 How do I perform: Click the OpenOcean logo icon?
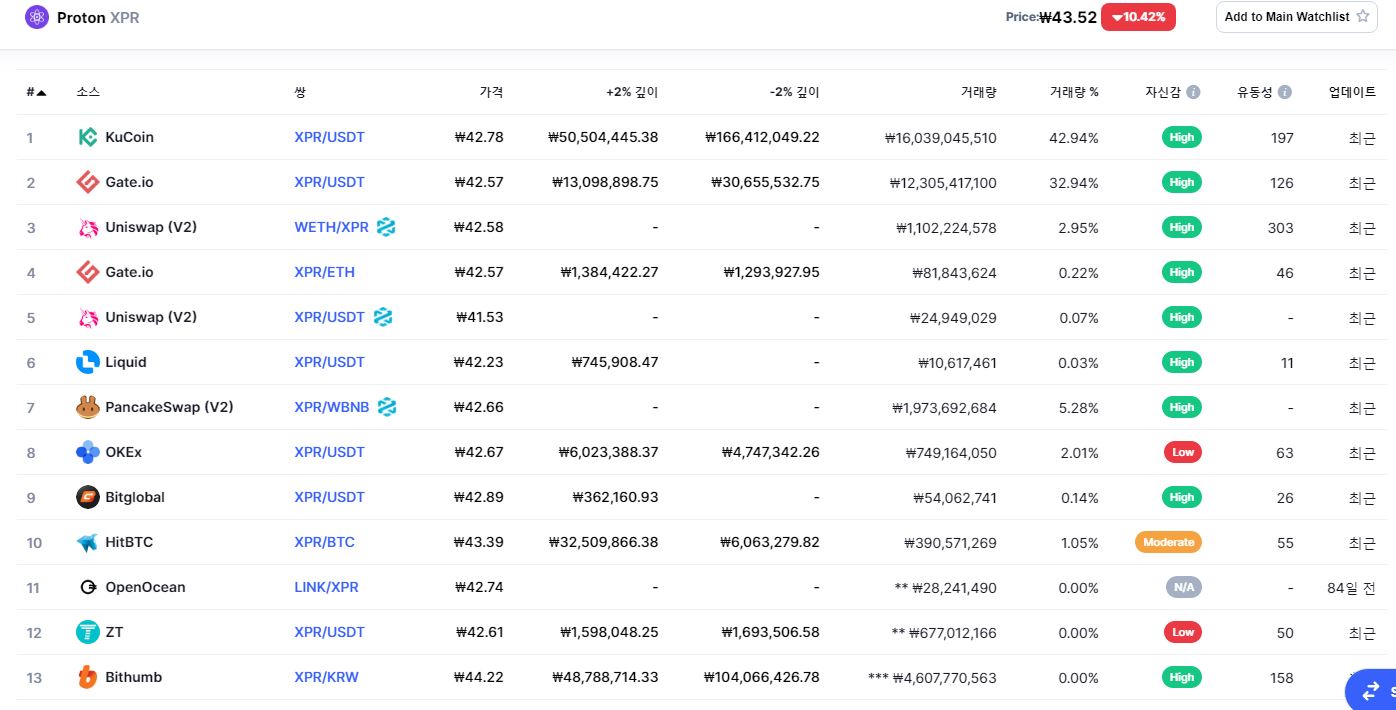88,587
